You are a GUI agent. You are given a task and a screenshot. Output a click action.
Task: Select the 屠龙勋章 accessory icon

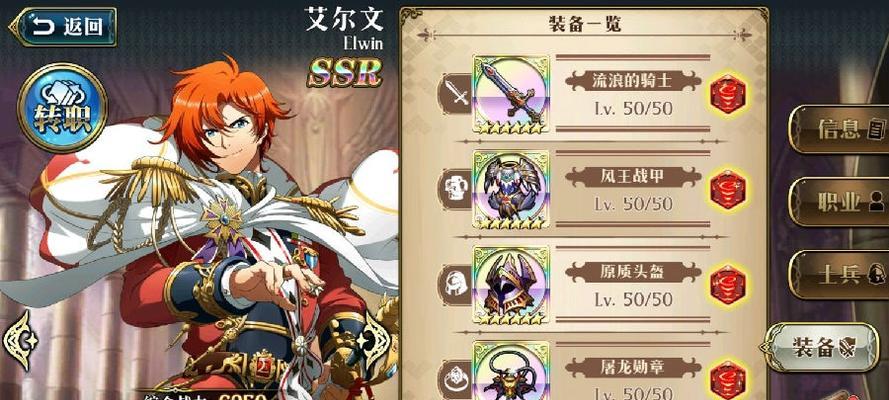click(x=511, y=372)
